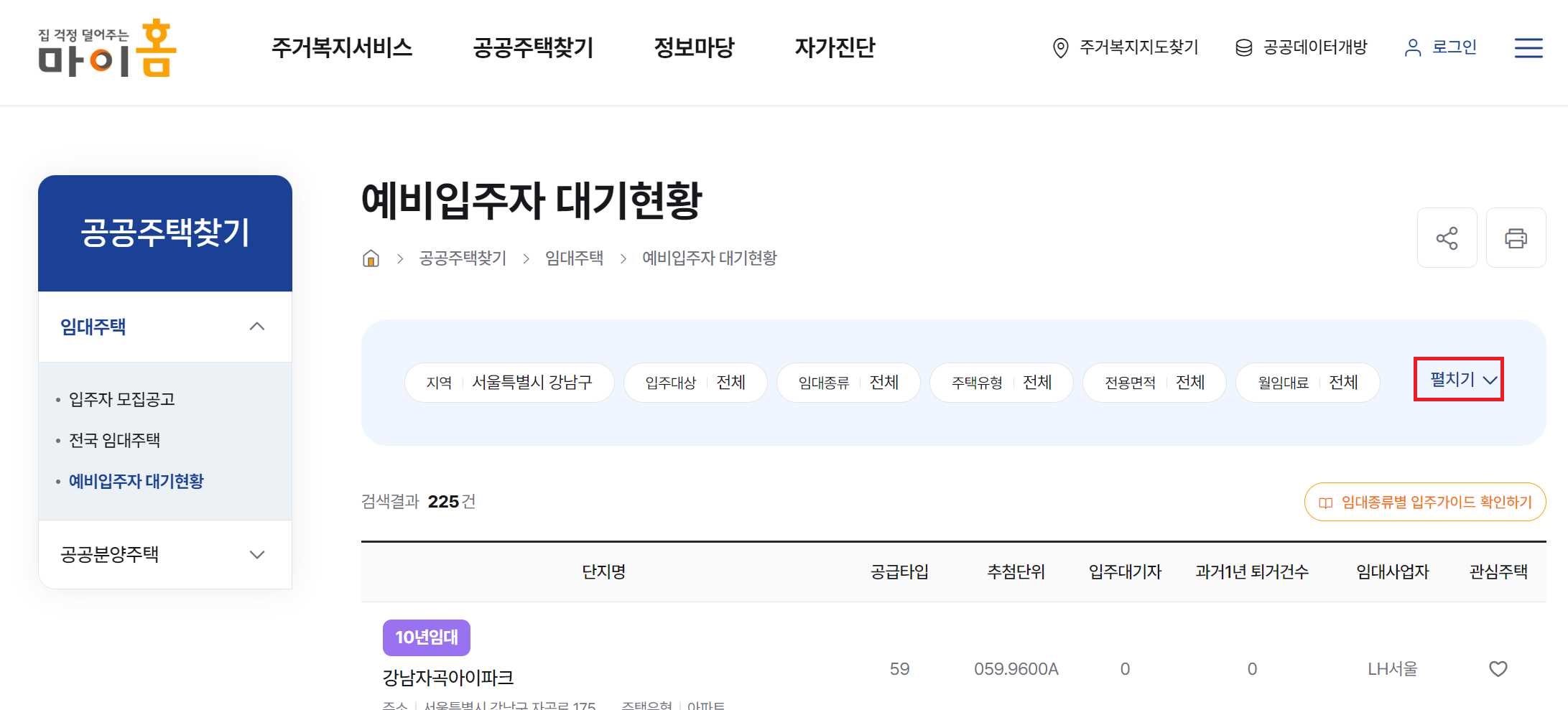Click the 임대주택 breadcrumb link
Screen dimensions: 1568x710
[x=574, y=258]
